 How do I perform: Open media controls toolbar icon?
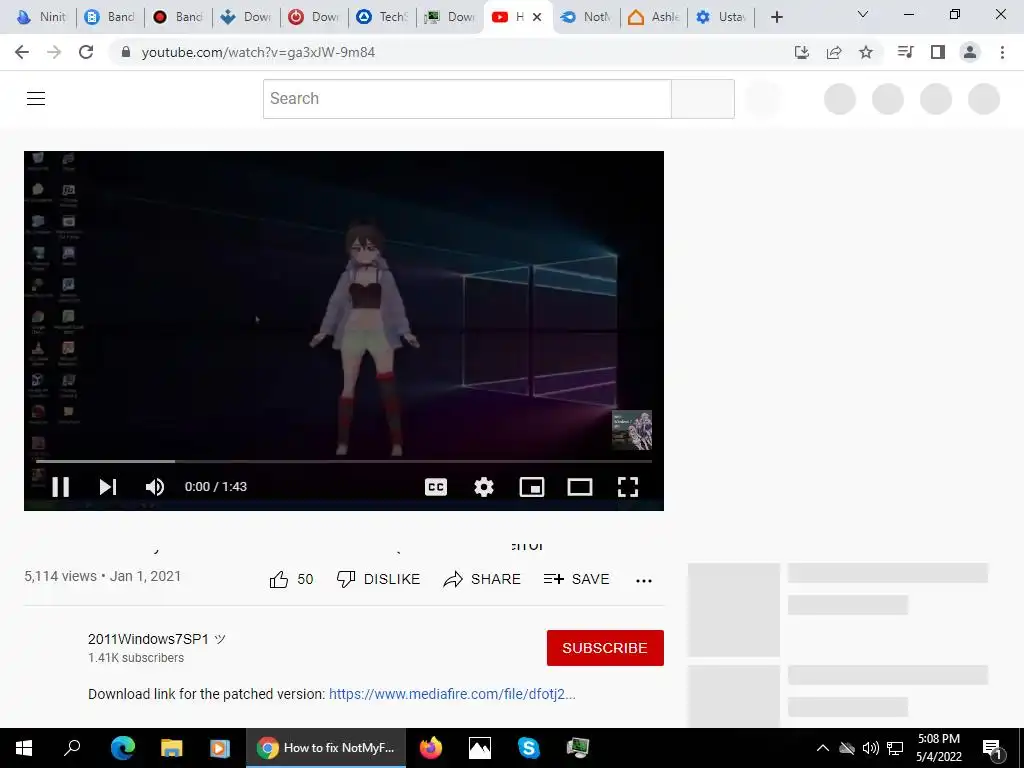click(905, 52)
